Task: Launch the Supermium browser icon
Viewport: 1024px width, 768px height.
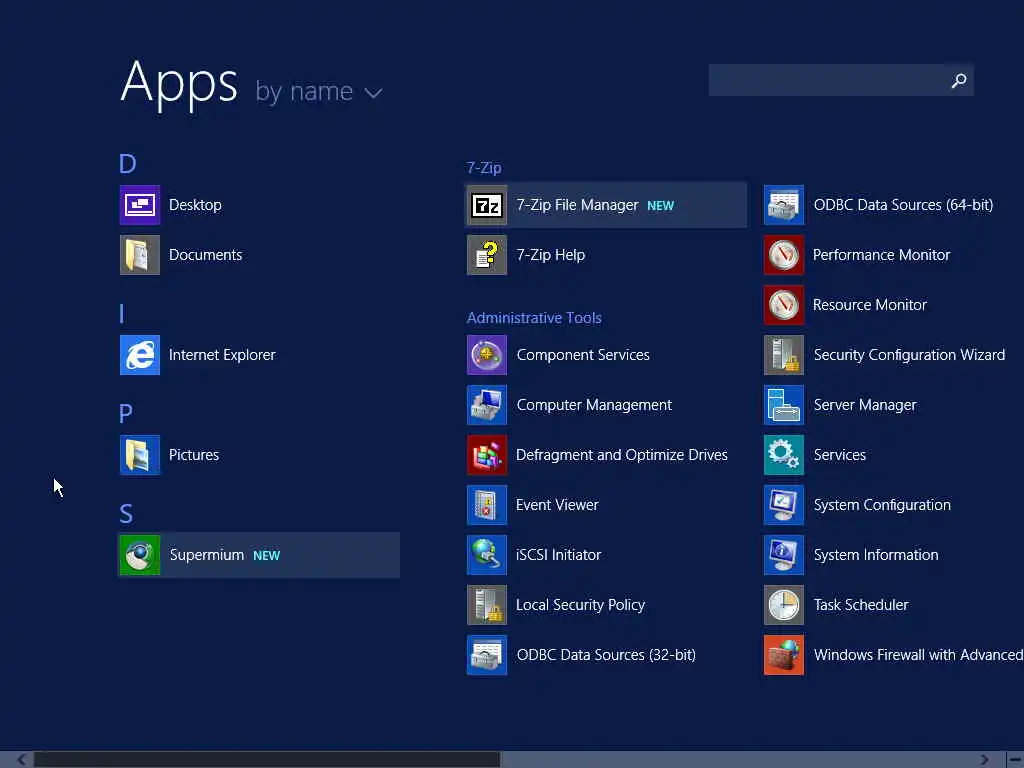Action: (x=140, y=555)
